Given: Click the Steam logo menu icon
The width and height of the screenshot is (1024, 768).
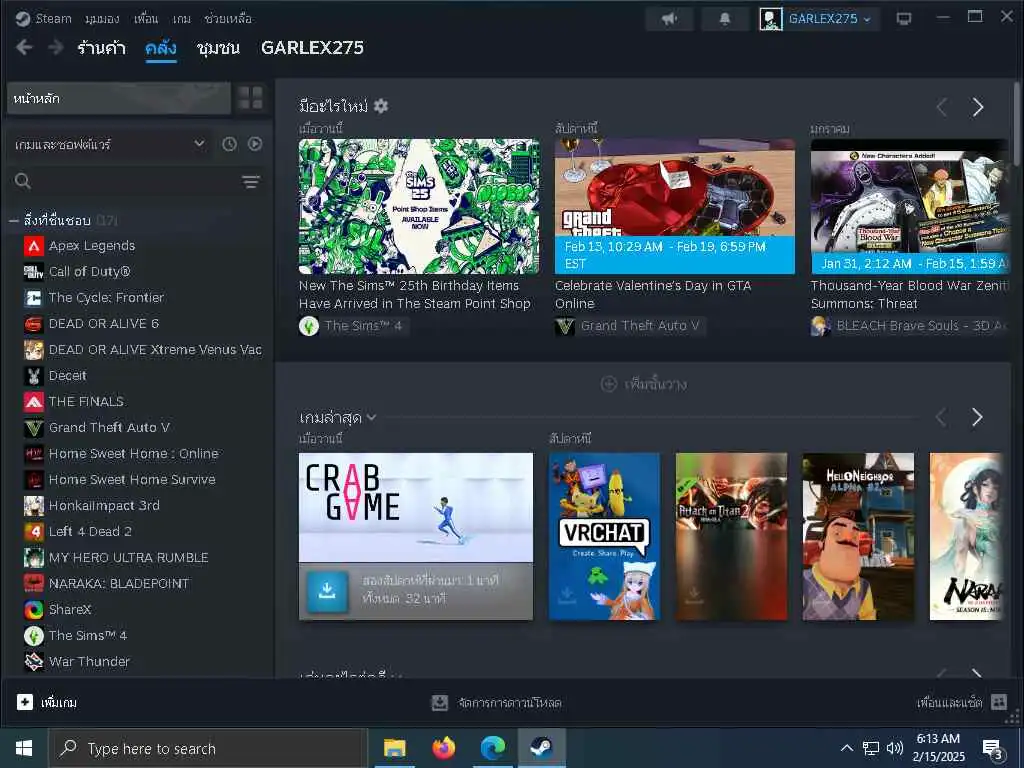Looking at the screenshot, I should click(23, 18).
